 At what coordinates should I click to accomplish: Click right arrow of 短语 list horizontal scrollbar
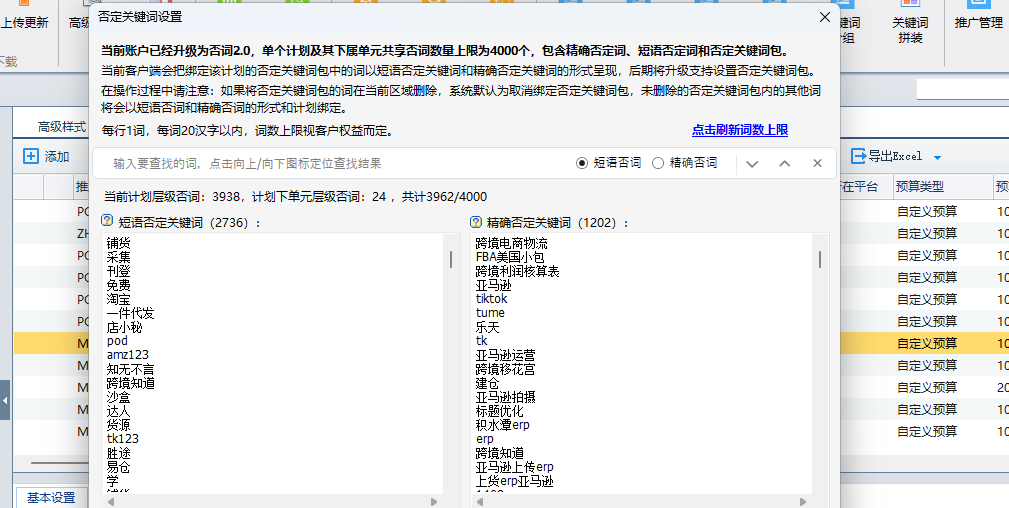tap(434, 502)
